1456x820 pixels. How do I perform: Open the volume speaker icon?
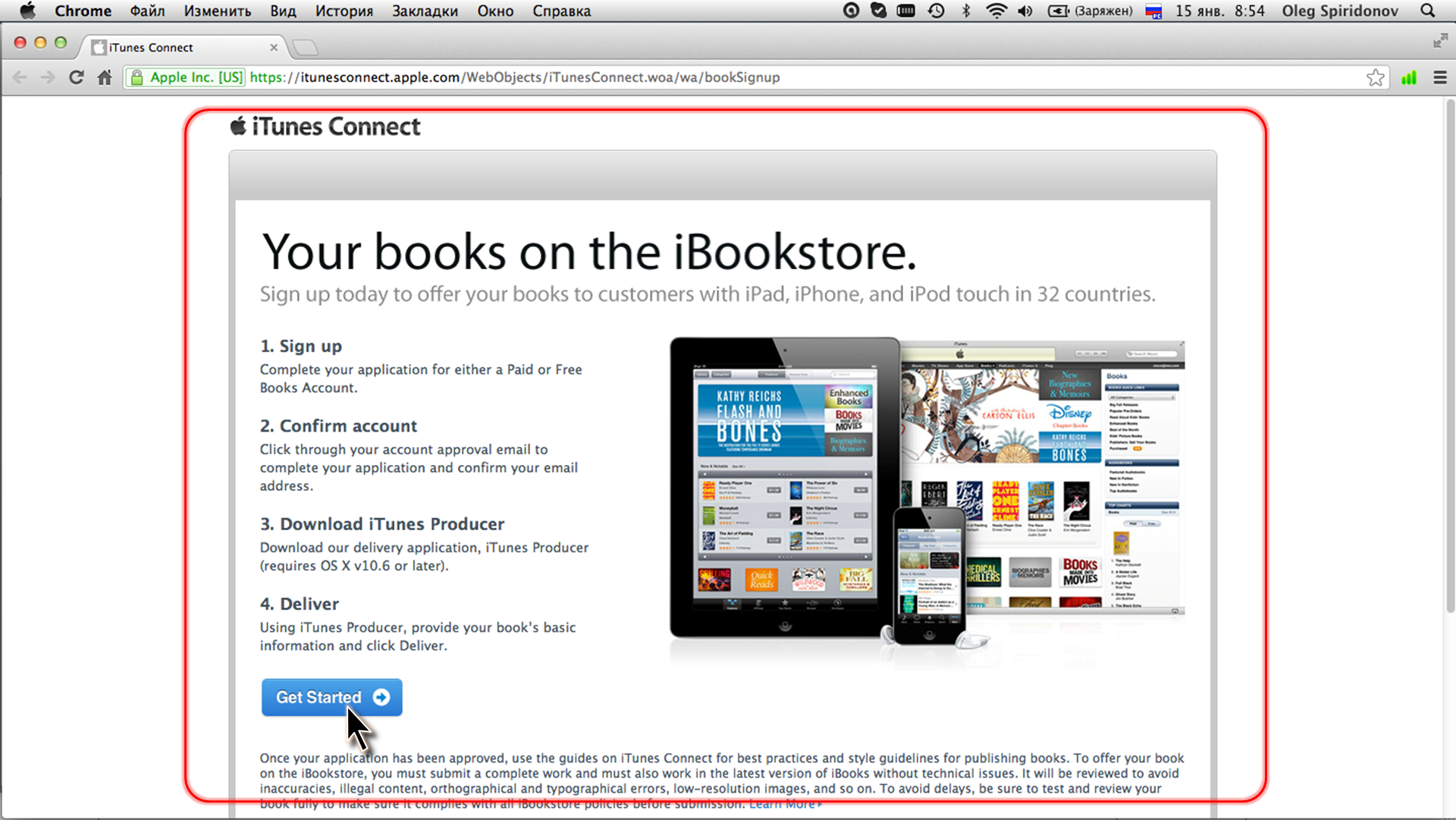pos(1025,11)
